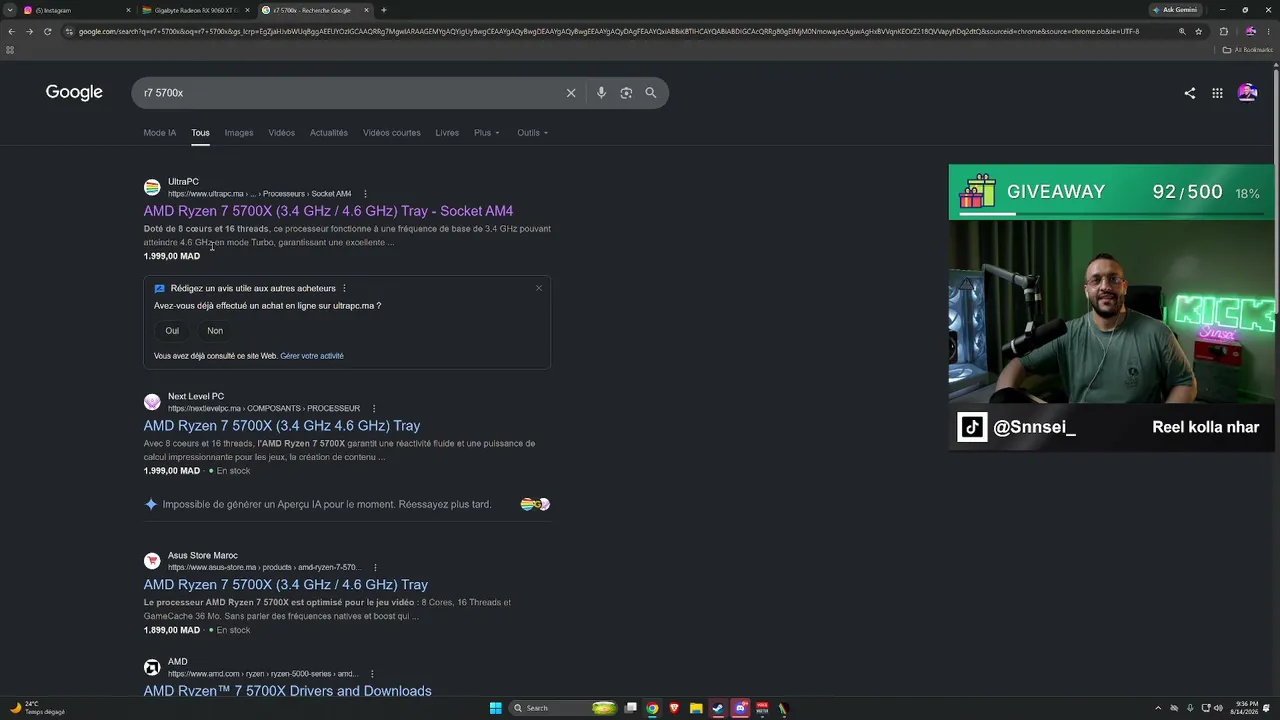Viewport: 1280px width, 720px height.
Task: Open the Windows Start menu
Action: pos(495,708)
